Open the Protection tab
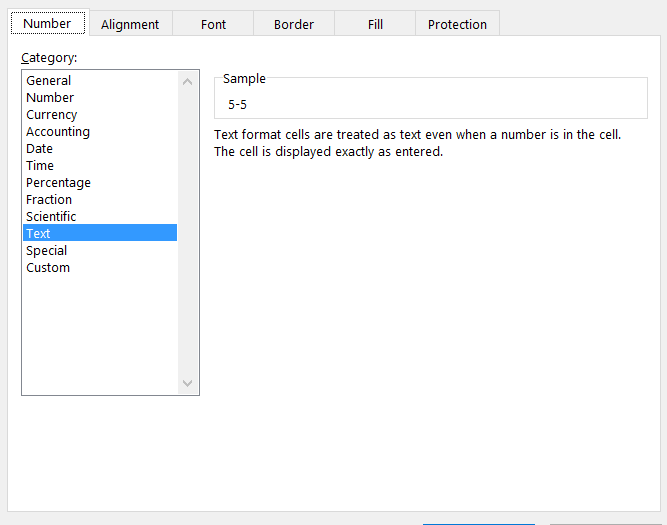 (457, 24)
